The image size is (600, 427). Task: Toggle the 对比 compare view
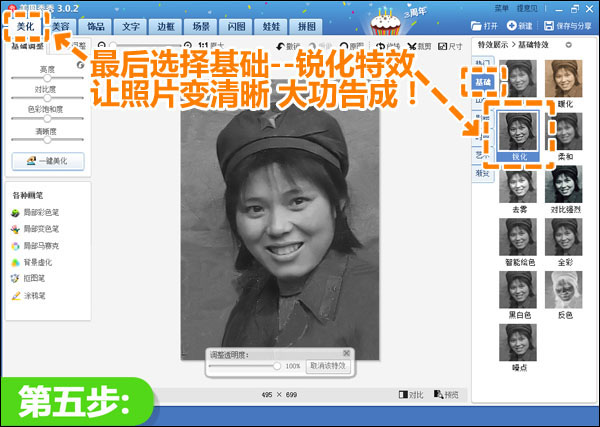411,394
